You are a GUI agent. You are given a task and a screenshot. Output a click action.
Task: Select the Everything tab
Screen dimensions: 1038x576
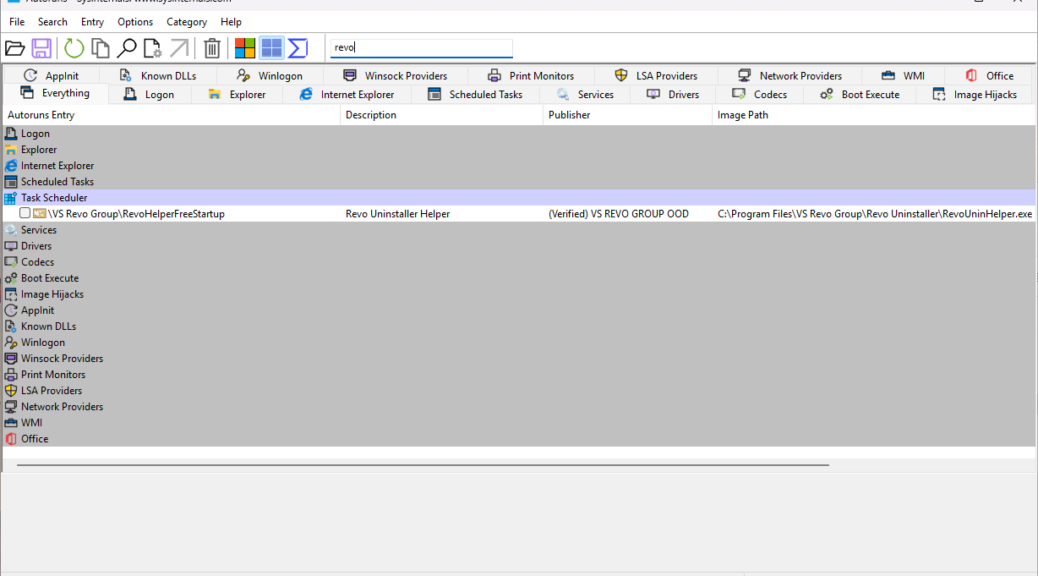click(x=55, y=93)
